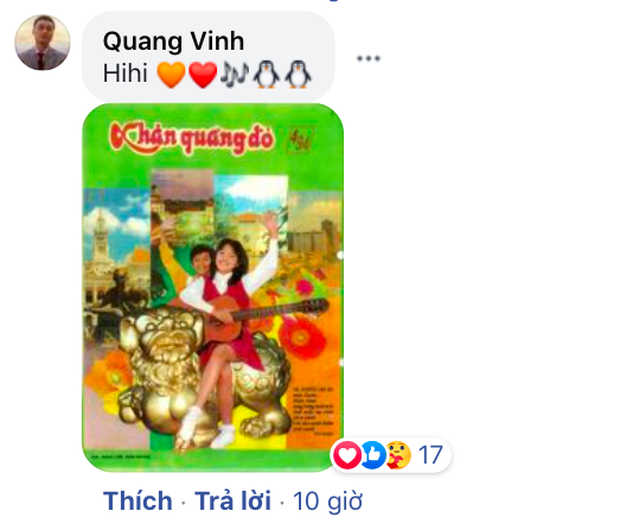Open the Quang Vinh profile name link
The width and height of the screenshot is (620, 524).
tap(173, 41)
